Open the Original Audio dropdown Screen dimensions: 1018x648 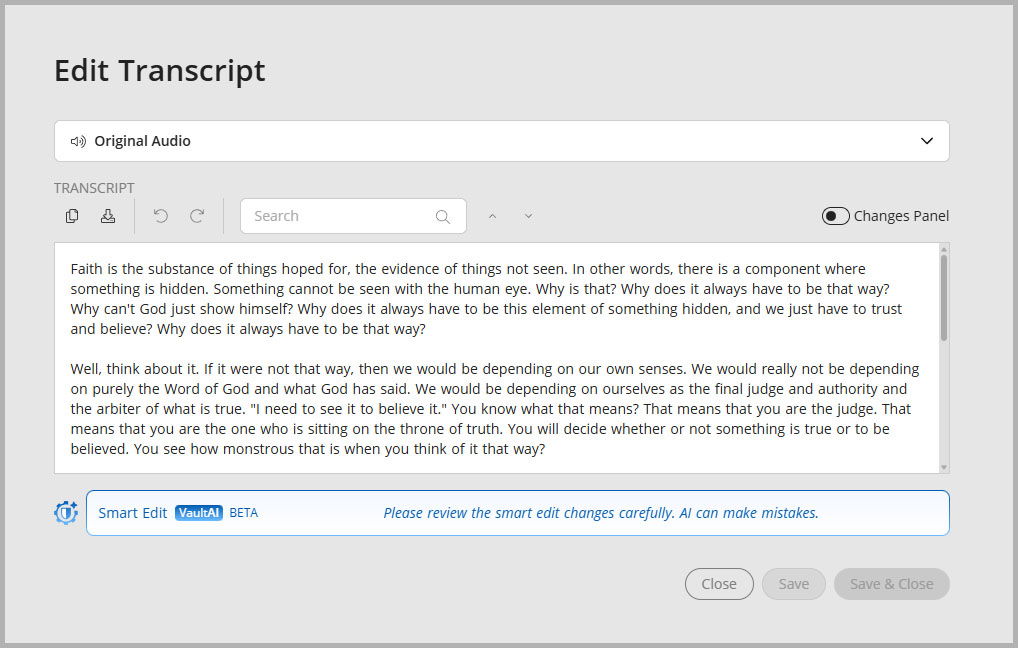(926, 141)
